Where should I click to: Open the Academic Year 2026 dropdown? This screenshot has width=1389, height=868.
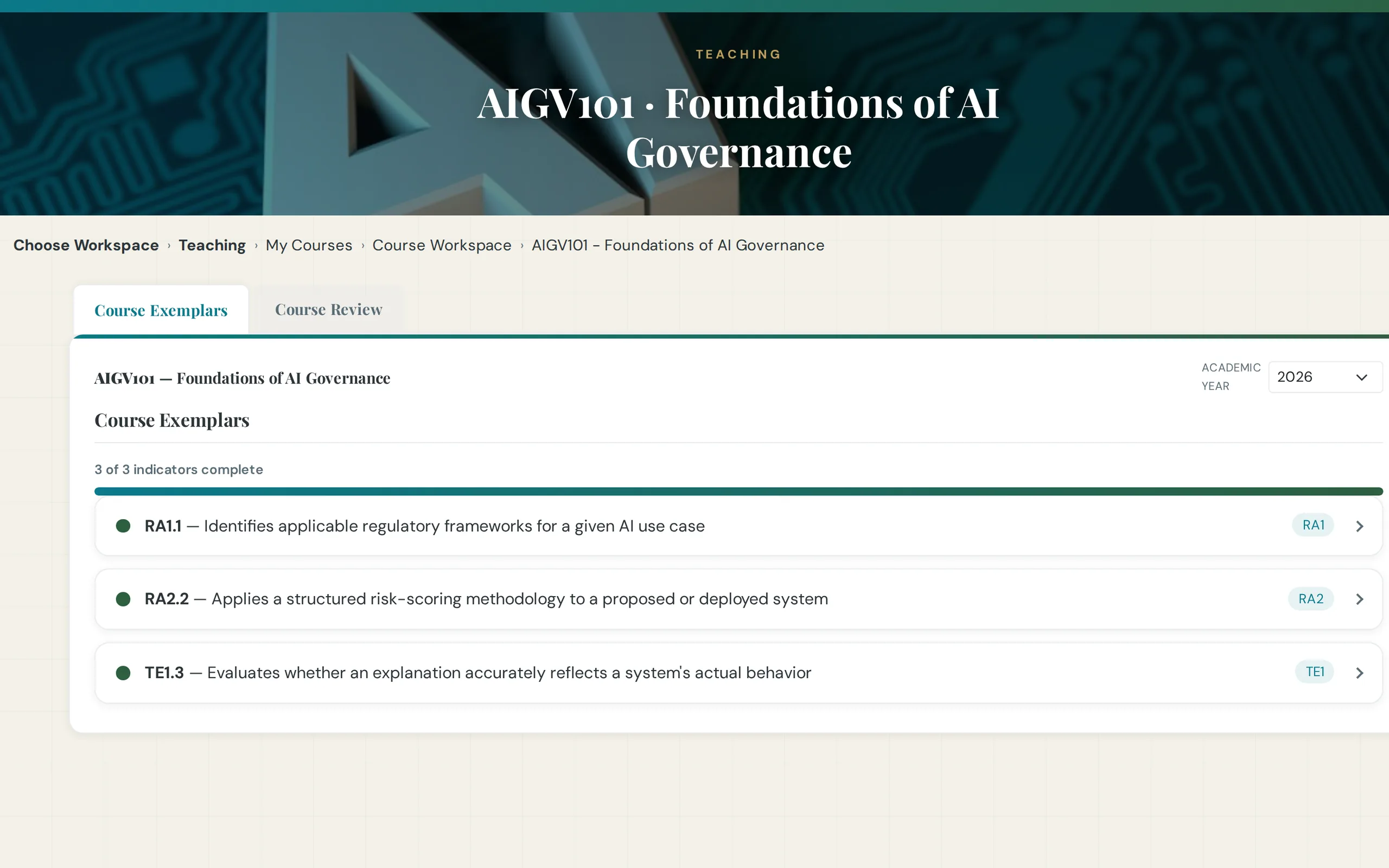1325,376
